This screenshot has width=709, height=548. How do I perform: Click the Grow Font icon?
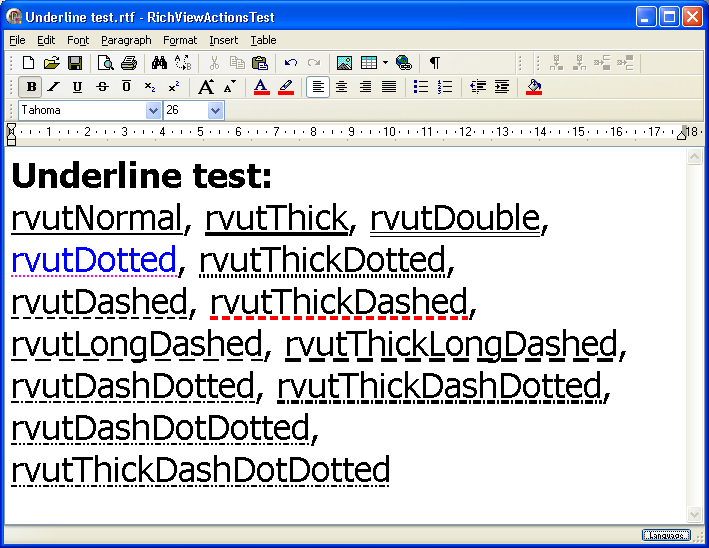[x=205, y=87]
